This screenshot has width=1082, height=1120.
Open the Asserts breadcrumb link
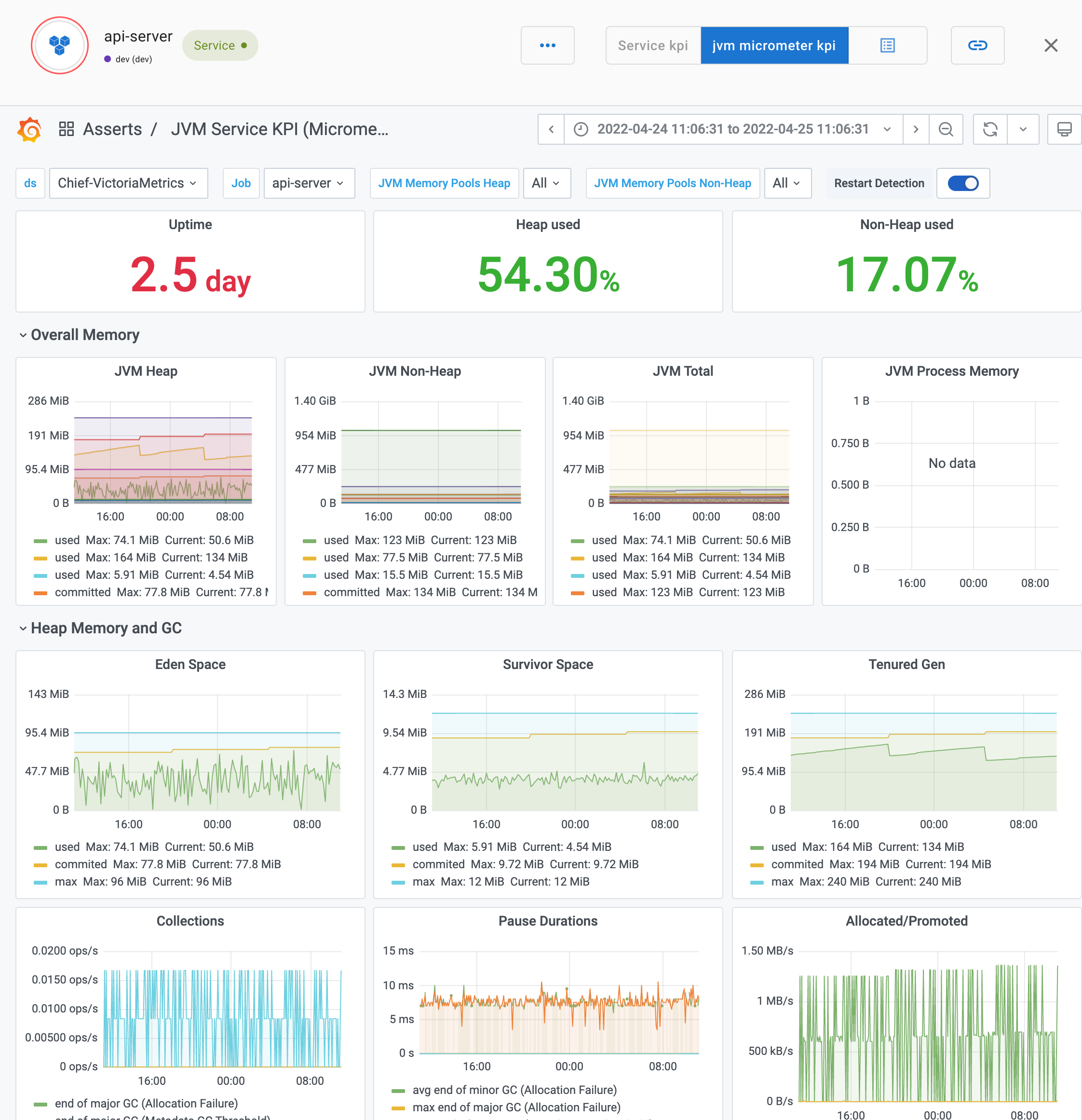coord(112,129)
